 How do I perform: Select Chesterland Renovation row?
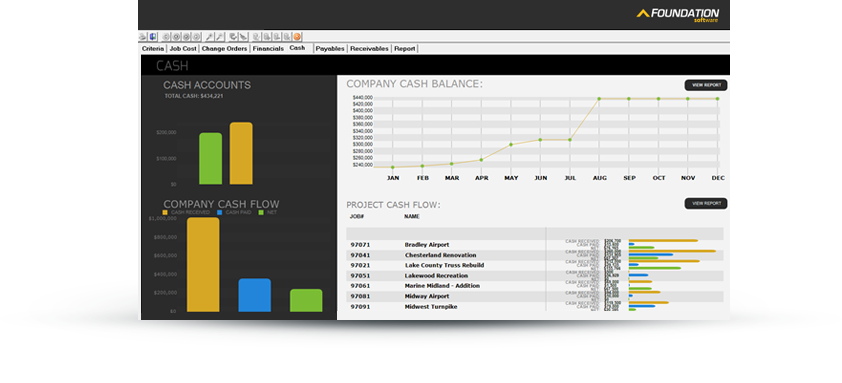[x=535, y=255]
